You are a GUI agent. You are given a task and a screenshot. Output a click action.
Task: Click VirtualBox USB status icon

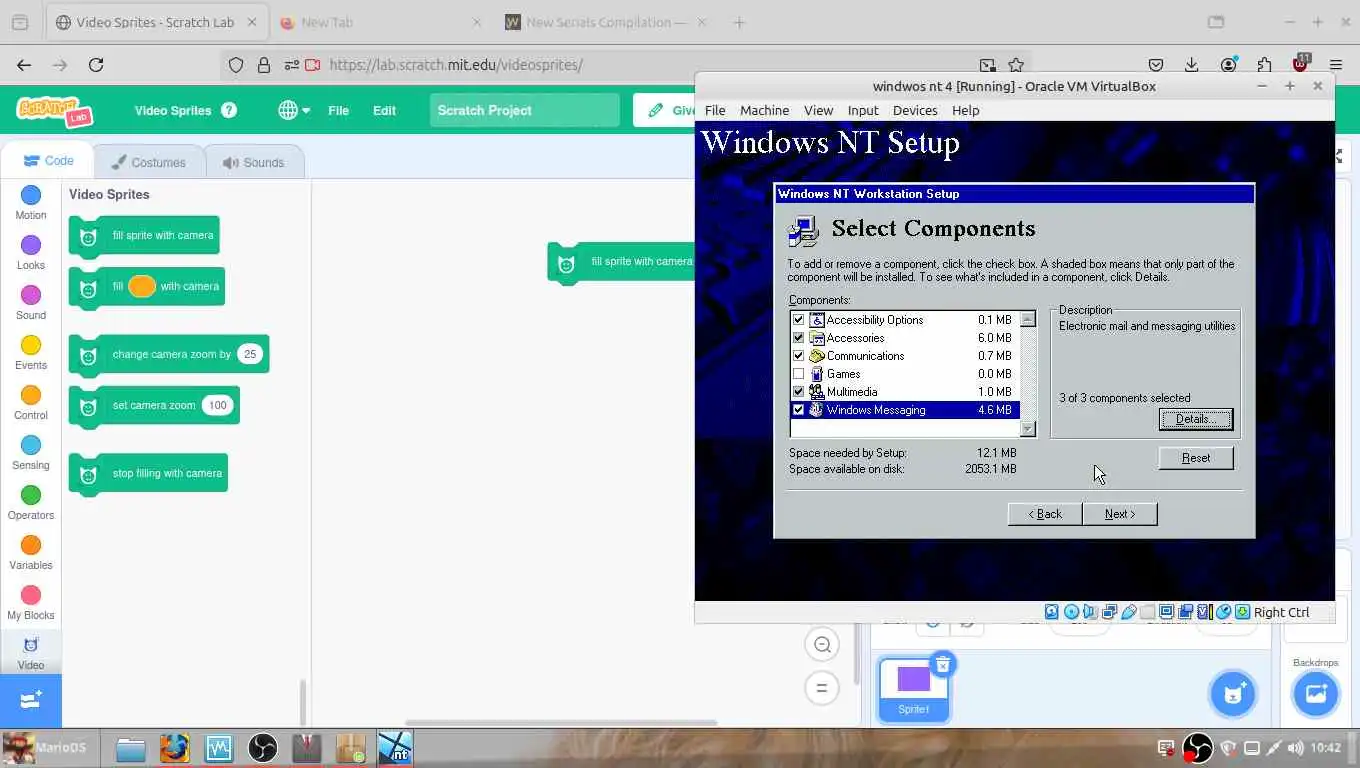click(1129, 612)
